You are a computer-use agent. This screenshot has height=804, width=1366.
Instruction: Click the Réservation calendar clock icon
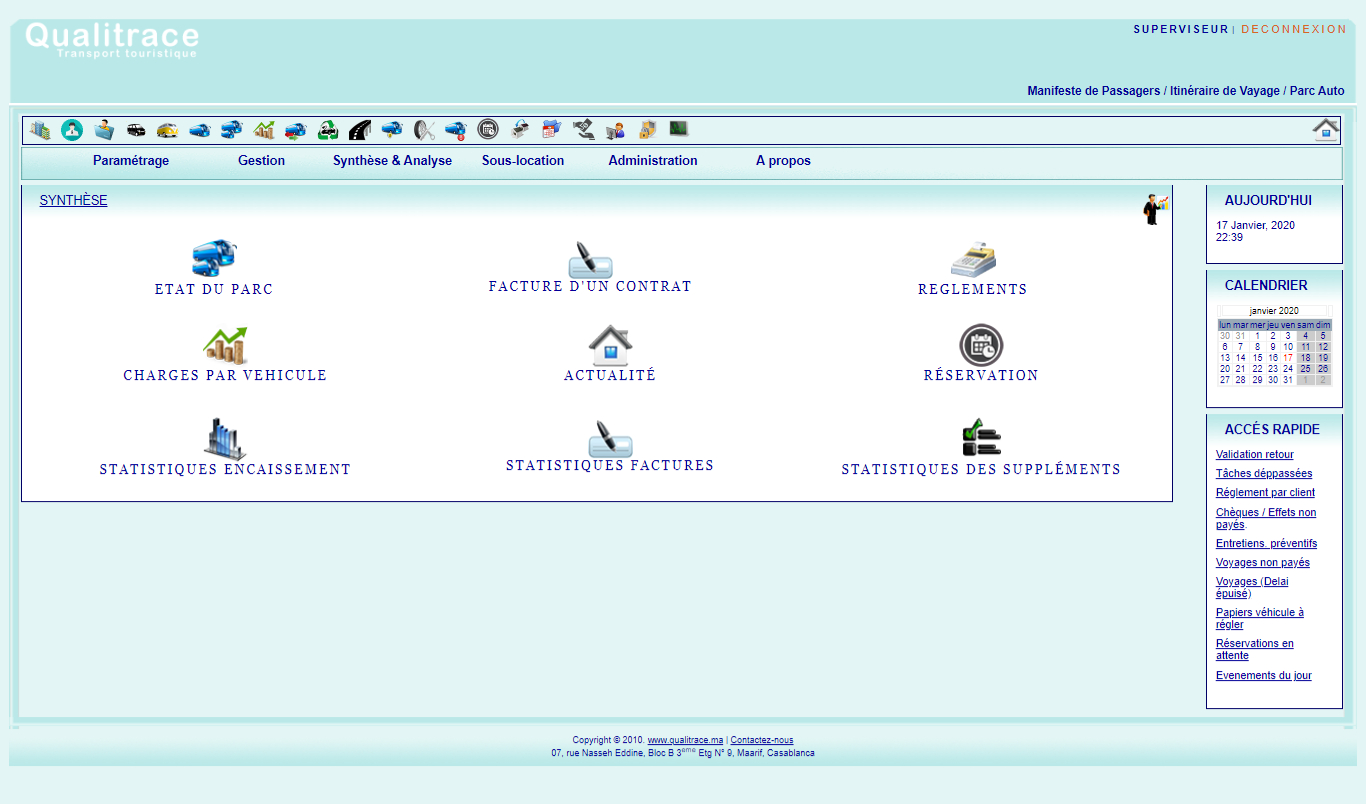980,345
